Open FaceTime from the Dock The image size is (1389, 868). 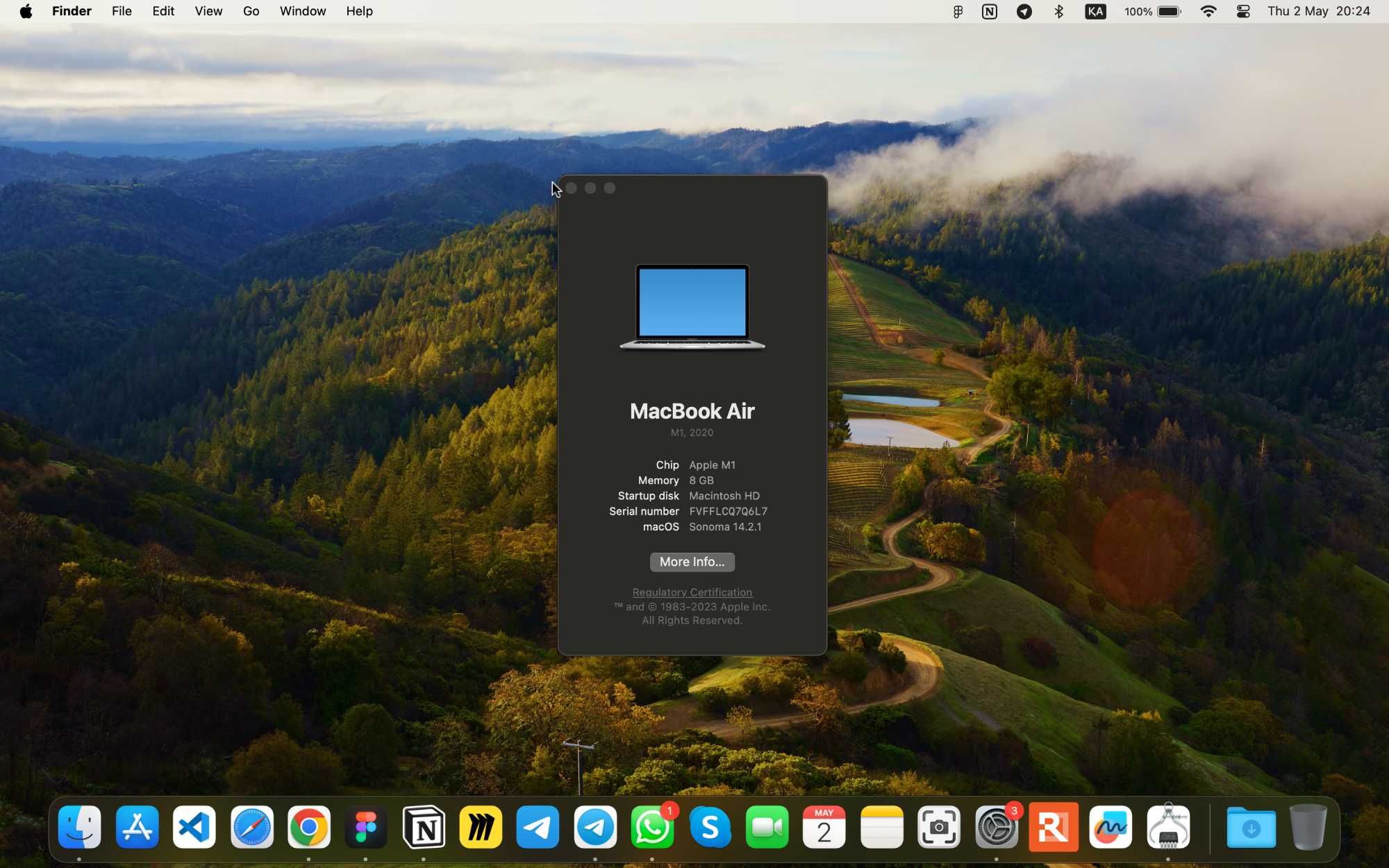click(x=767, y=827)
